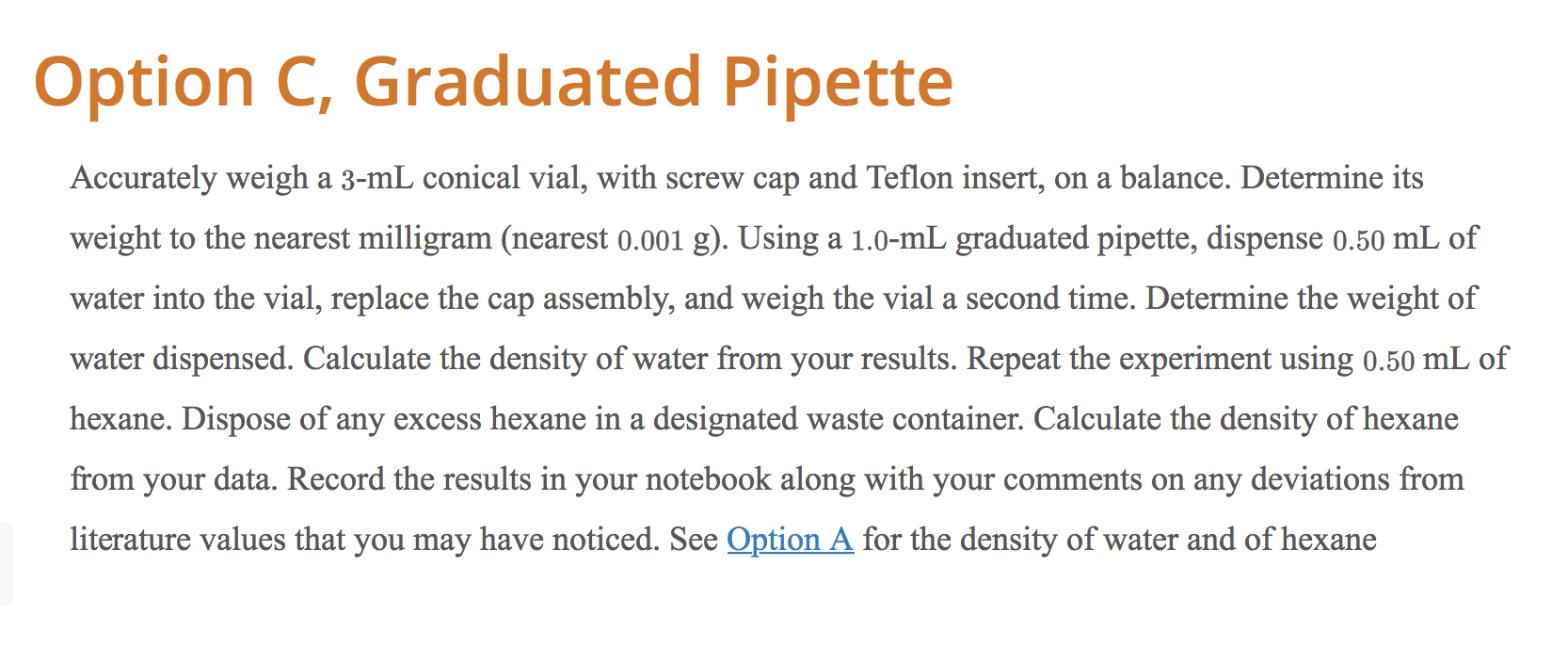Image resolution: width=1568 pixels, height=663 pixels.
Task: Click the word Pipette in the heading
Action: coord(838,82)
